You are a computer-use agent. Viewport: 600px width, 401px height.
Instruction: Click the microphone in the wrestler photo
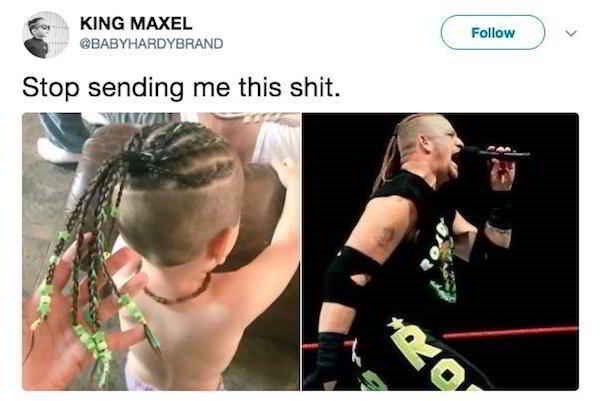point(496,153)
